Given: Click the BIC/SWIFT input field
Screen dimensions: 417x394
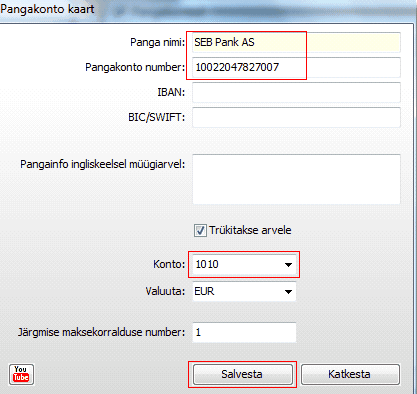Looking at the screenshot, I should [x=296, y=117].
